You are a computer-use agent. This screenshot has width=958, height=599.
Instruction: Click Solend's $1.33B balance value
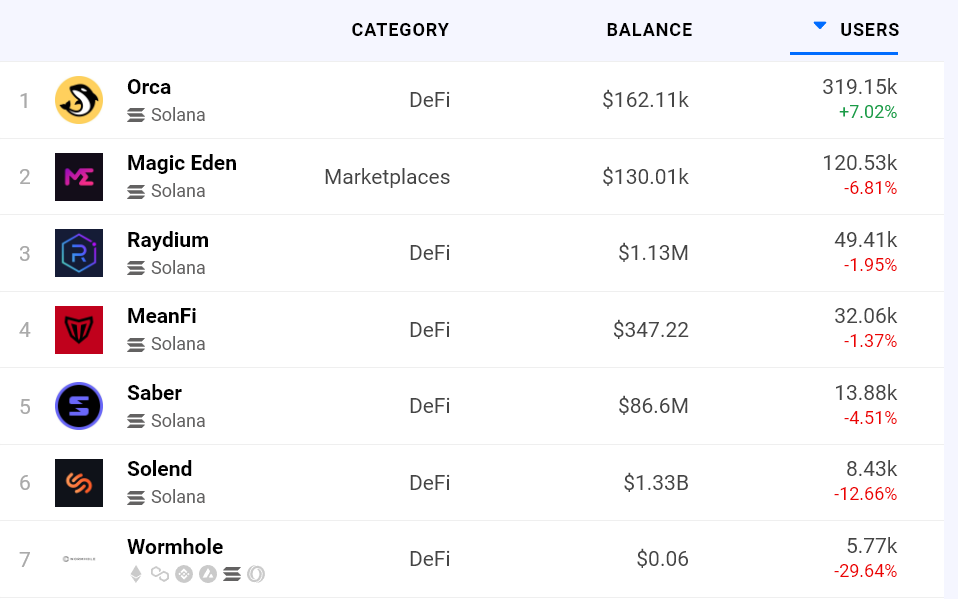tap(656, 483)
